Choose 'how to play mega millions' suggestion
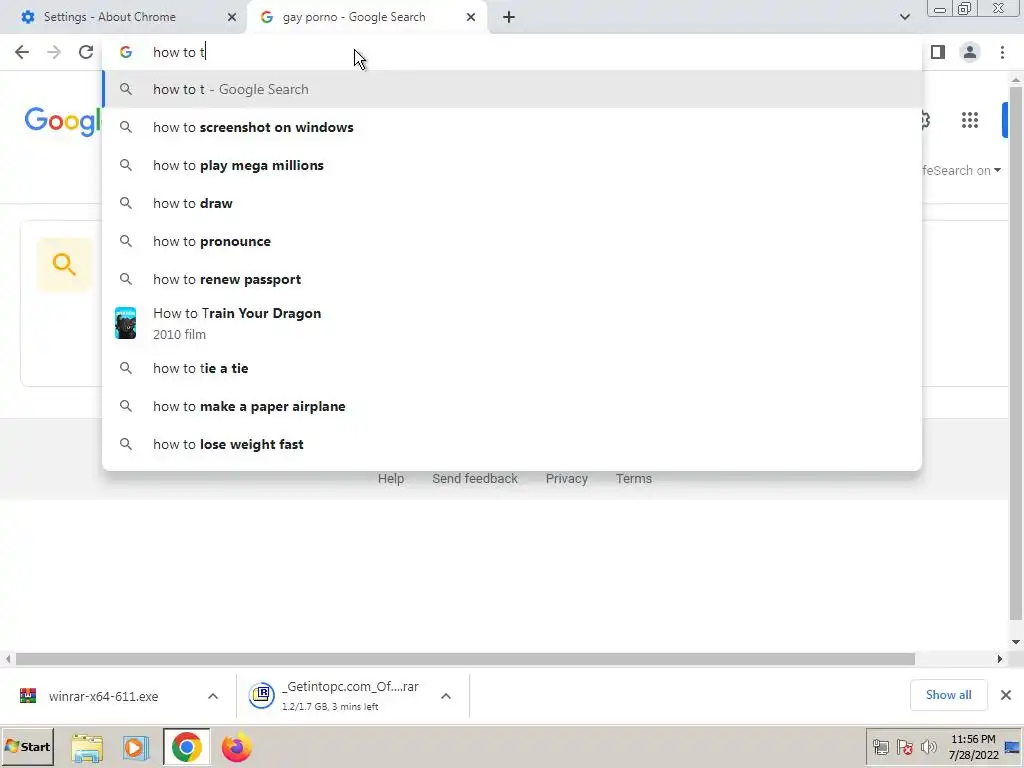This screenshot has width=1024, height=768. coord(512,165)
